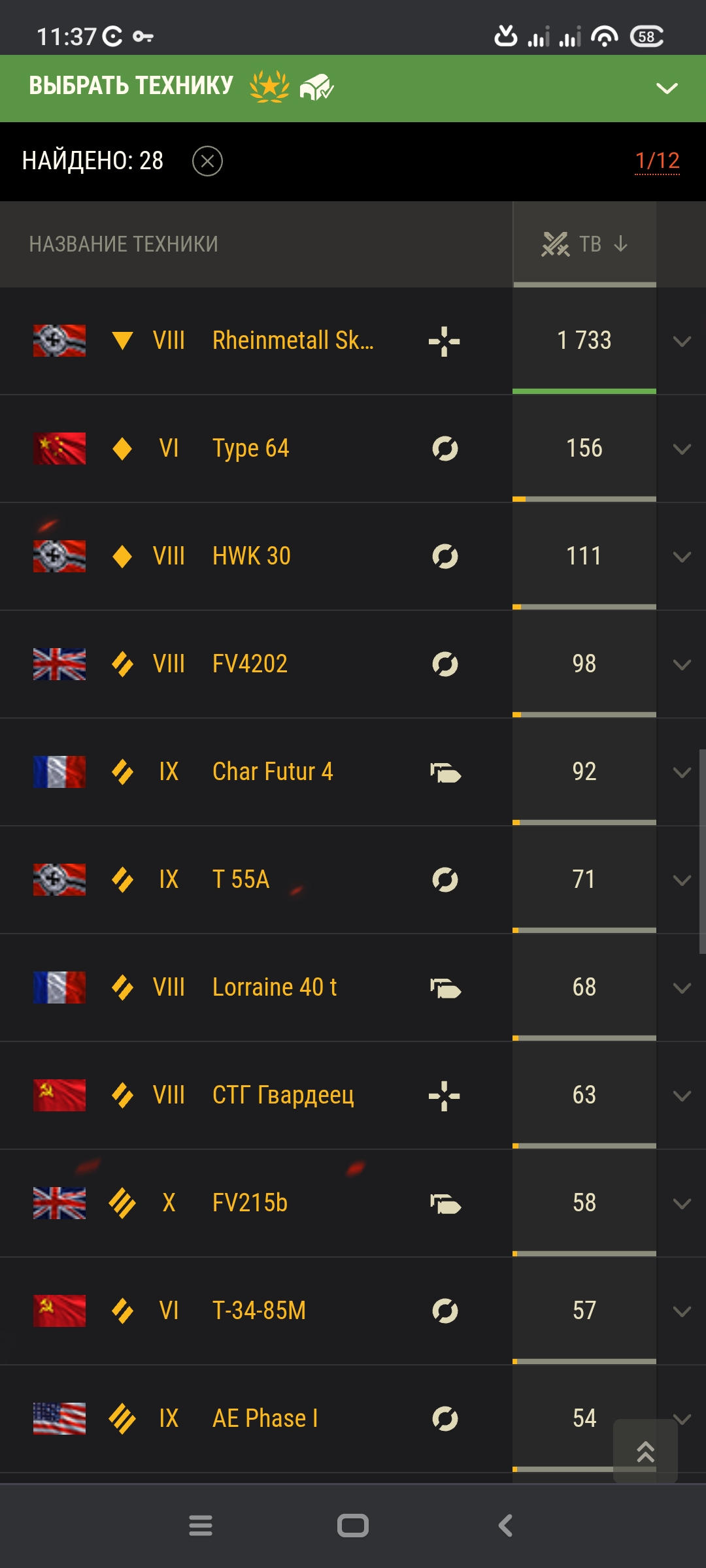
Task: Tap the UK flag next to FV4202
Action: 59,664
